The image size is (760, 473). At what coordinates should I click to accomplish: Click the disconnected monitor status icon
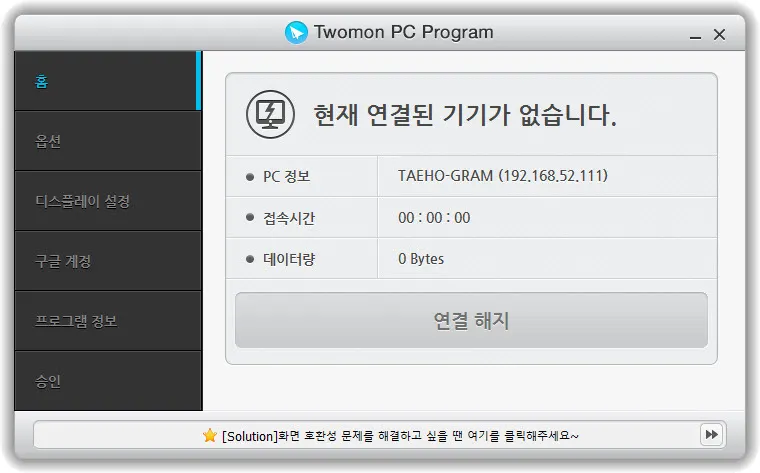point(270,114)
